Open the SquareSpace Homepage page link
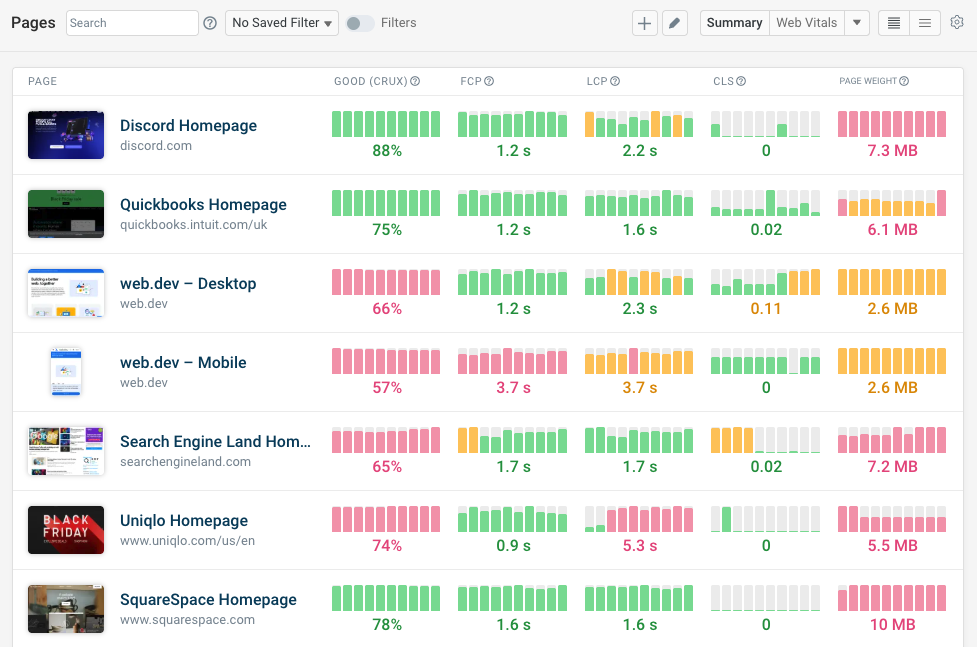The height and width of the screenshot is (647, 977). tap(208, 599)
